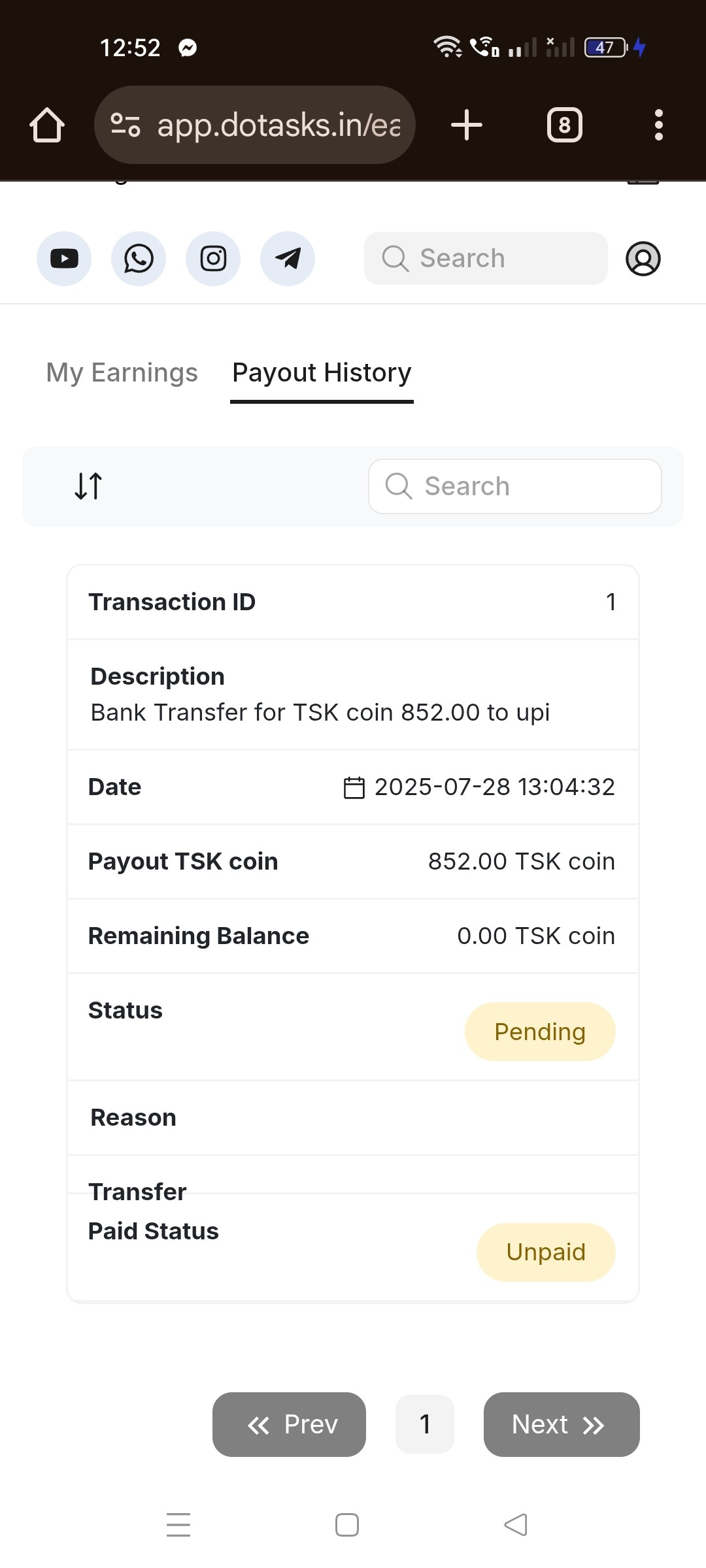Tap the WhatsApp icon
The height and width of the screenshot is (1568, 706).
[x=139, y=259]
